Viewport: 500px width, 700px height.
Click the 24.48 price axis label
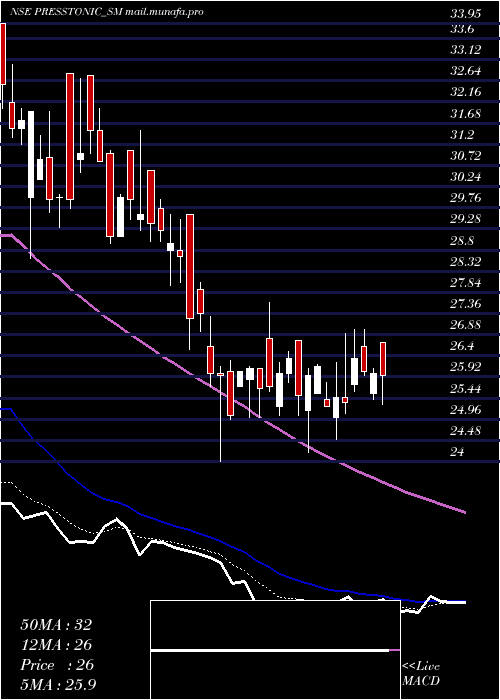(x=466, y=431)
